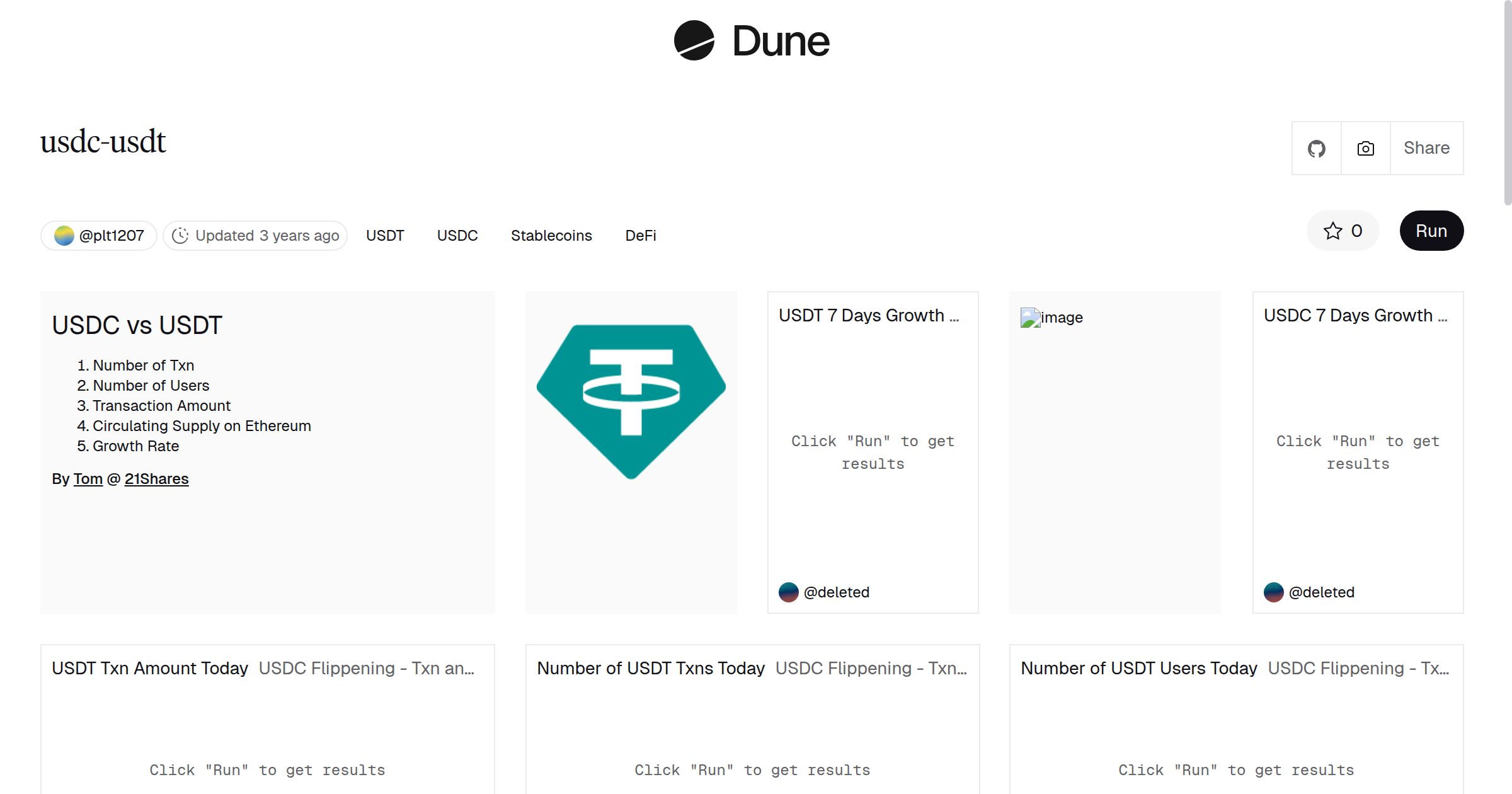
Task: Select the USDT tag
Action: click(385, 235)
